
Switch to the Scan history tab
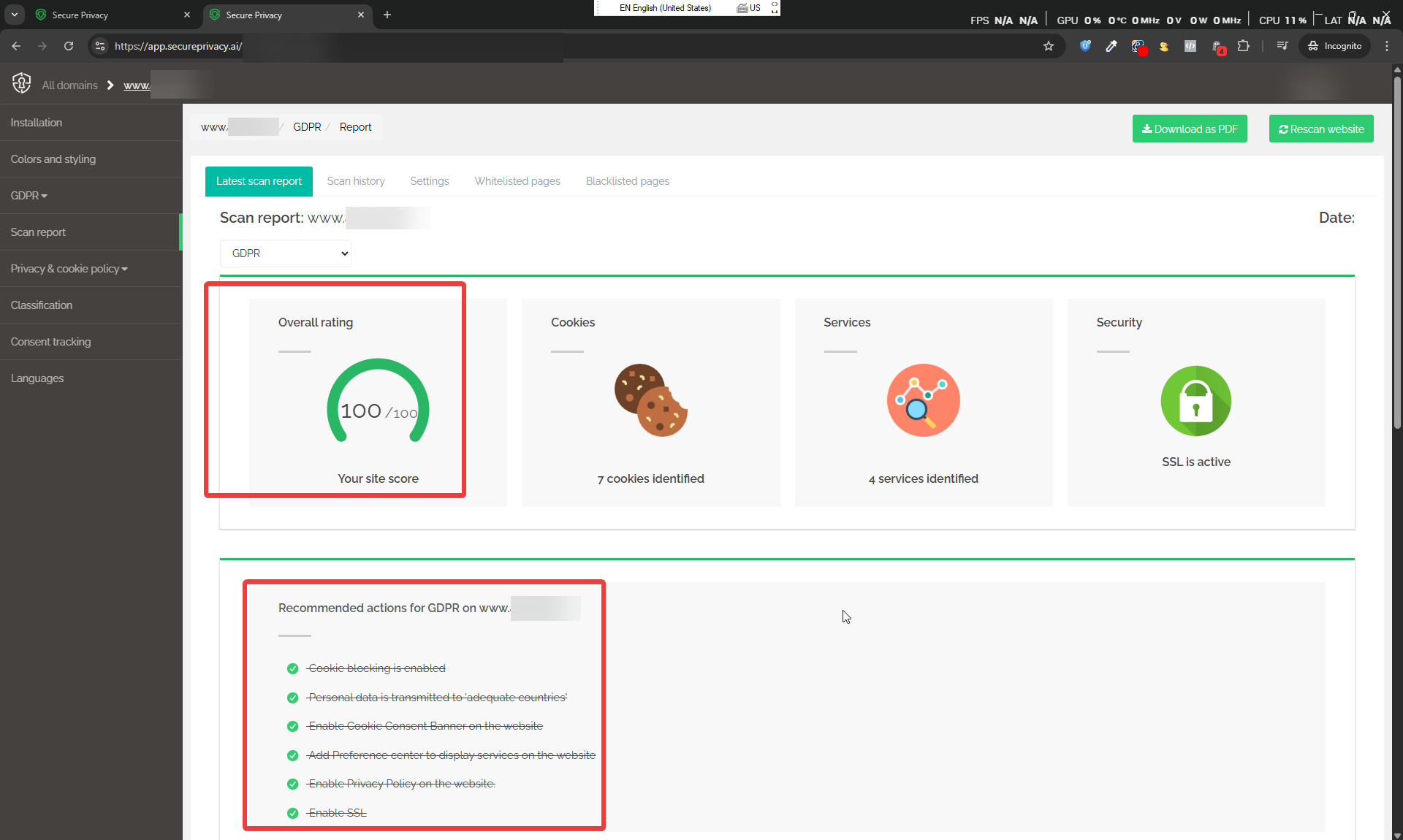[356, 180]
